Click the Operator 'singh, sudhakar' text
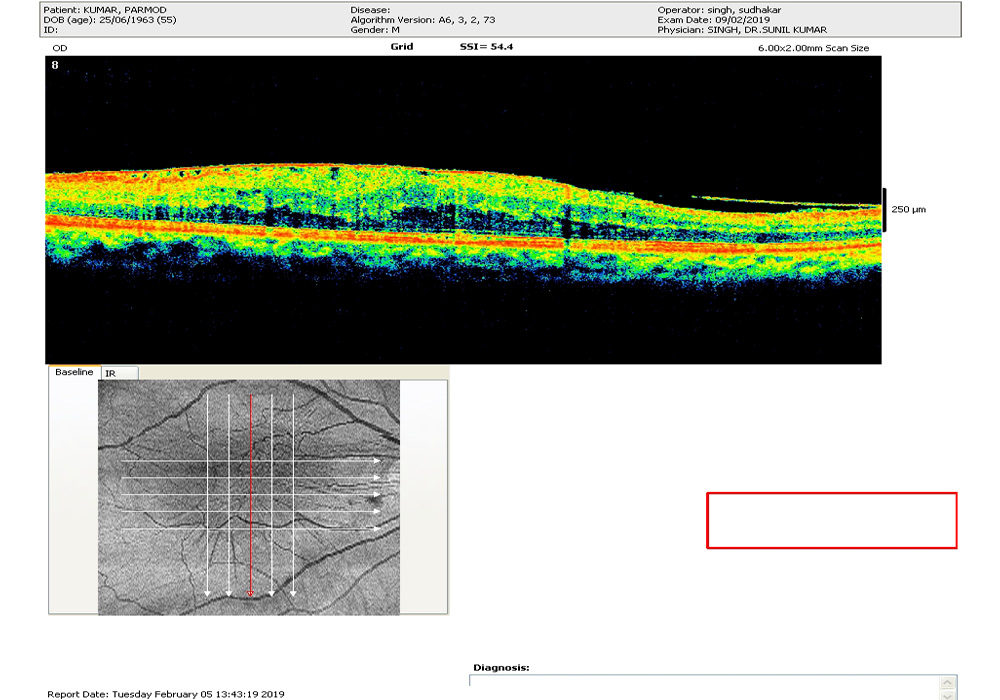Screen dimensions: 1000x700 (744, 10)
